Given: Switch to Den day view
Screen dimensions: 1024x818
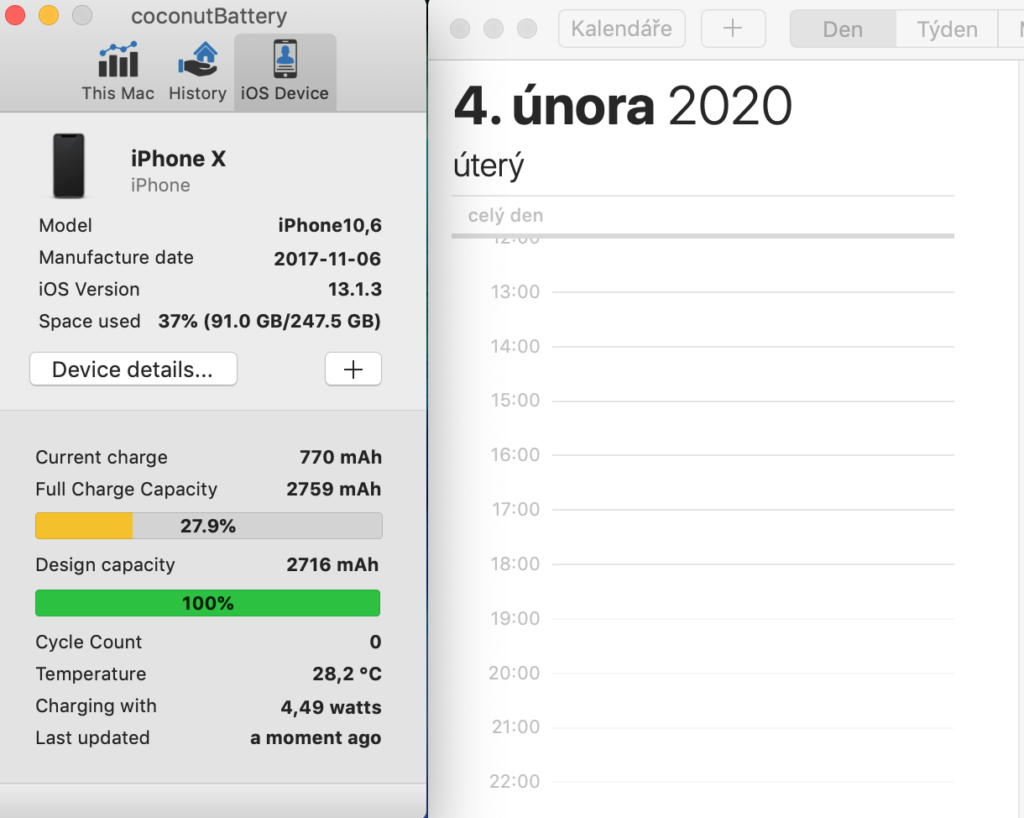Looking at the screenshot, I should point(842,30).
